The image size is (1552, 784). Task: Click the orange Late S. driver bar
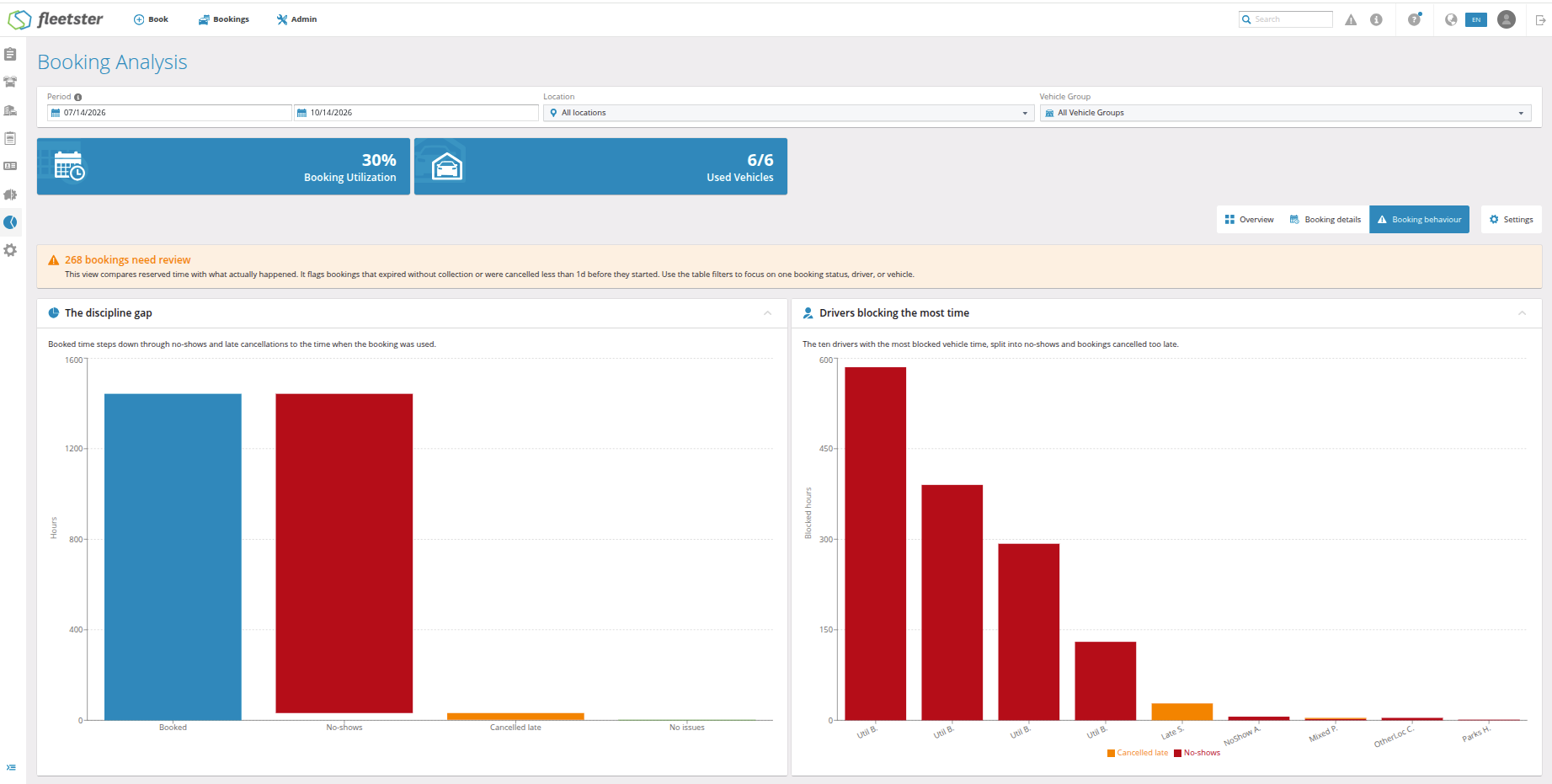(1182, 712)
